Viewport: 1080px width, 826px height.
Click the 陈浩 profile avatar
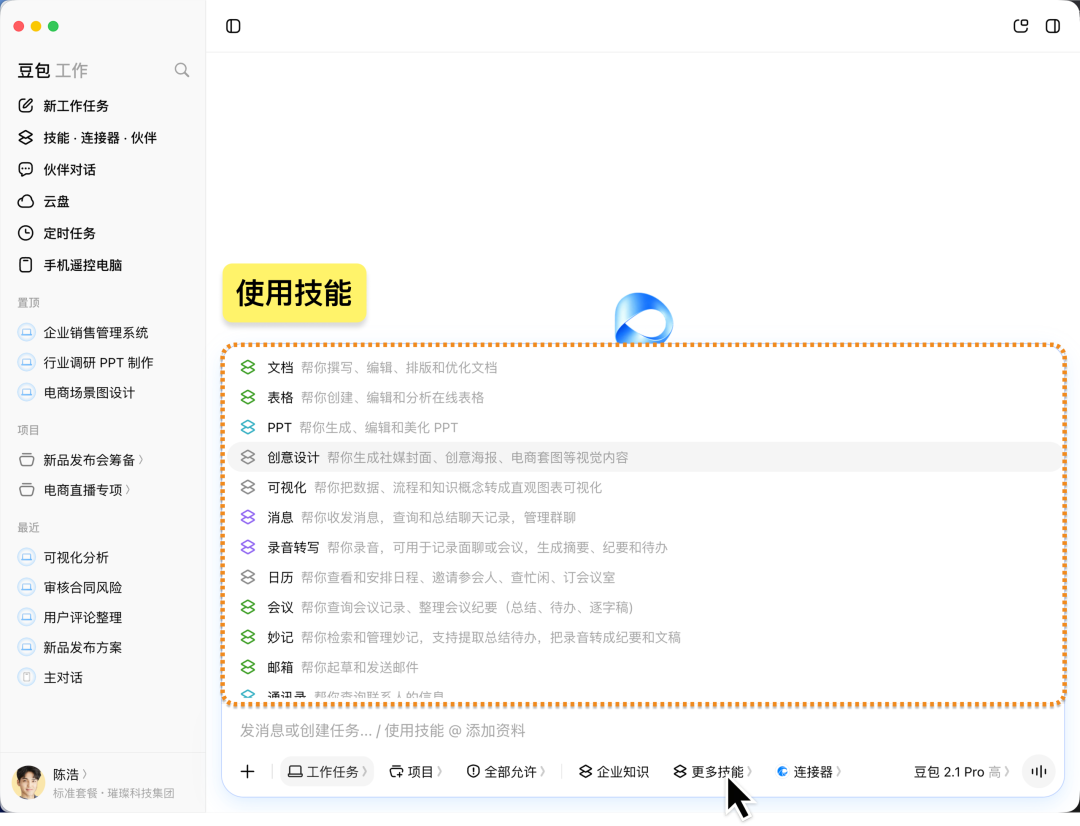[28, 783]
